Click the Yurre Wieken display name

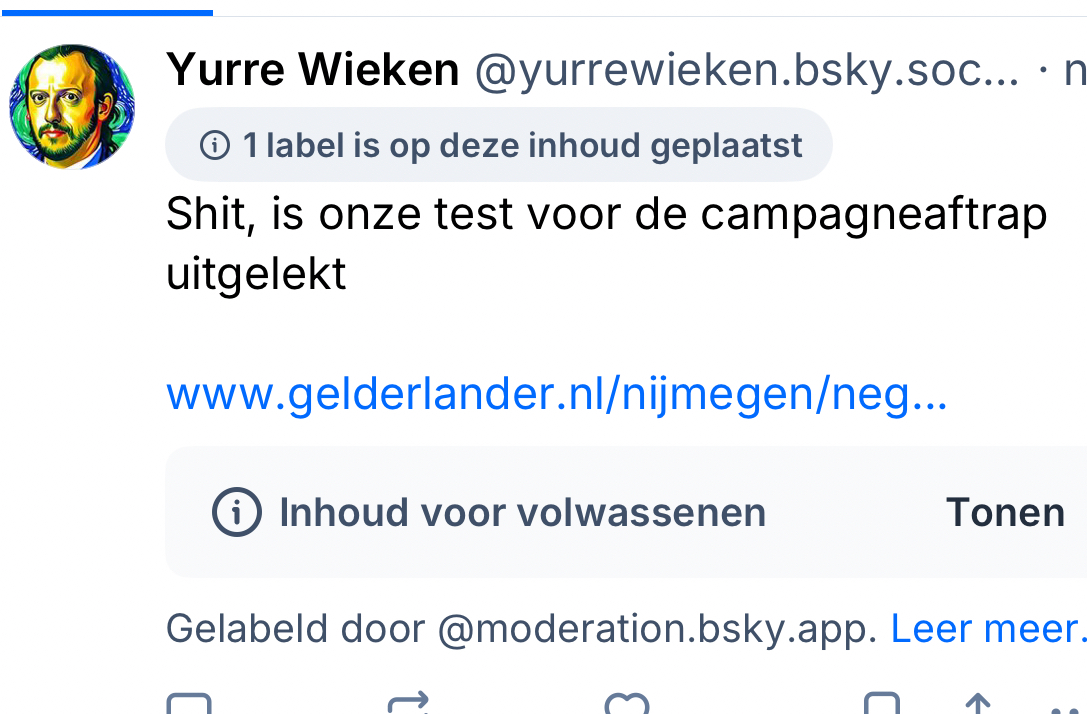click(x=312, y=71)
